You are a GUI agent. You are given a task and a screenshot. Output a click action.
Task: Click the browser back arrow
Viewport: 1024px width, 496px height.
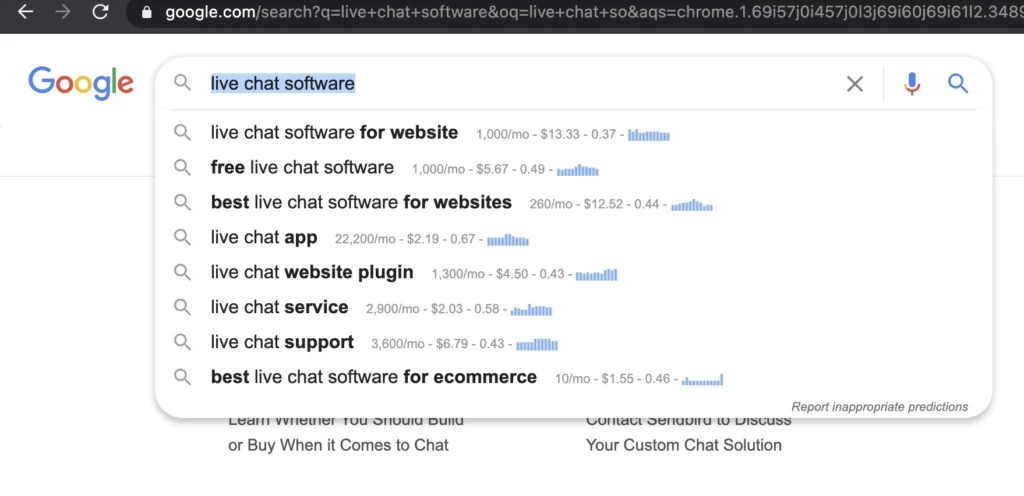click(x=26, y=13)
